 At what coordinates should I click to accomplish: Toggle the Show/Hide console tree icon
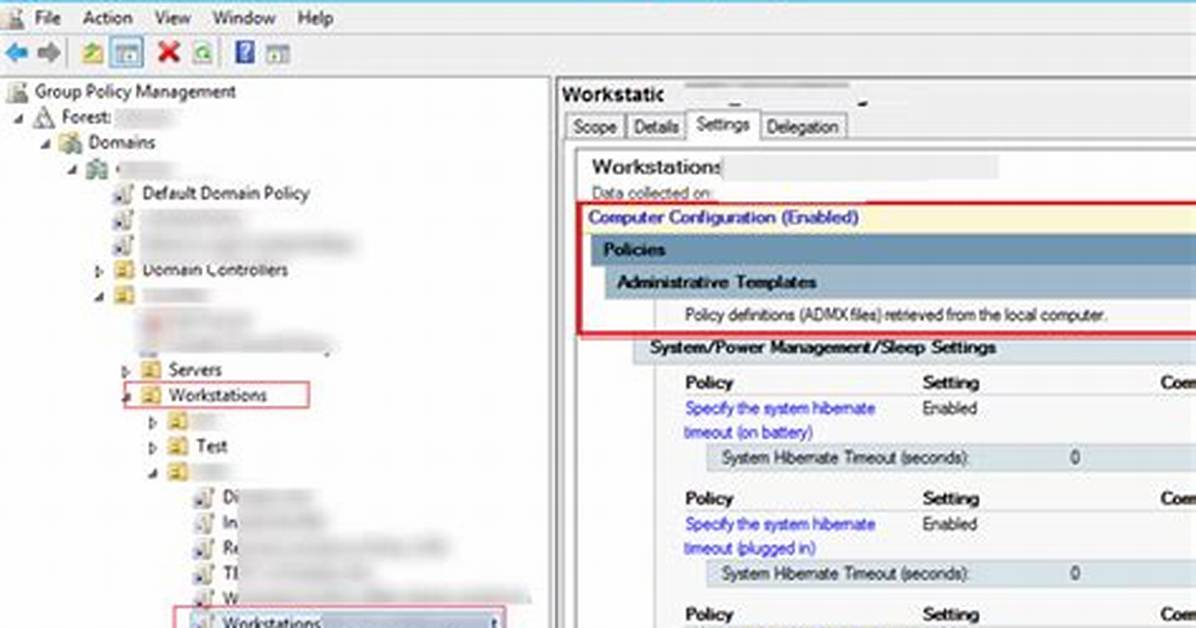[x=127, y=53]
